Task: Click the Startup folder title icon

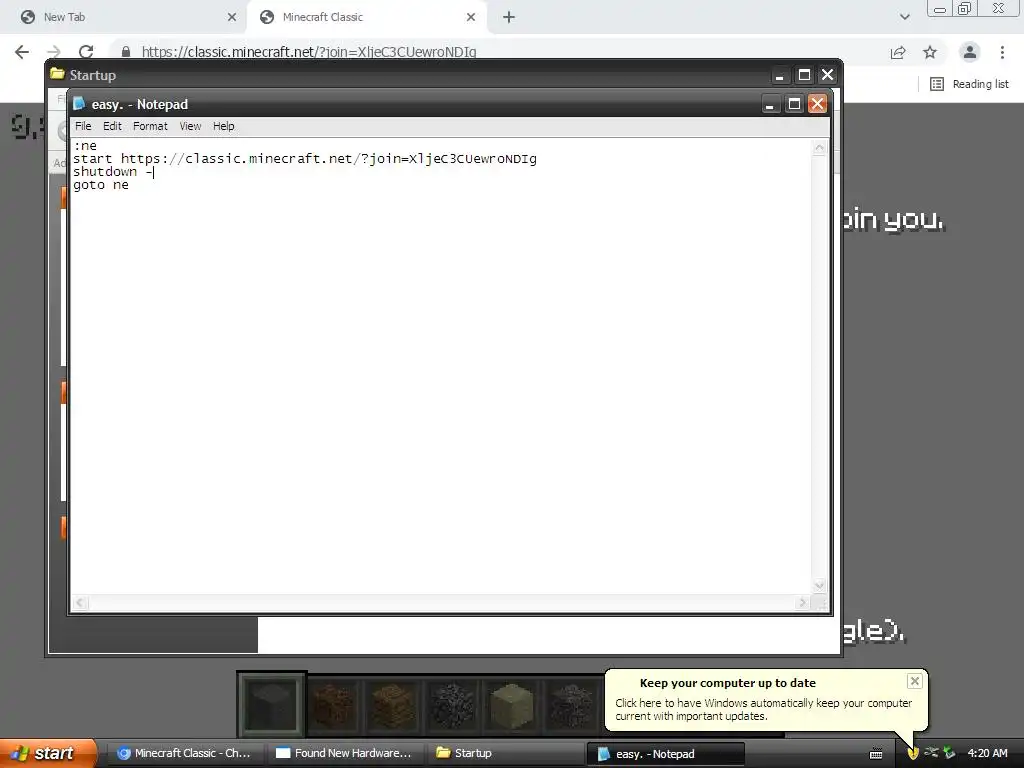Action: coord(57,74)
